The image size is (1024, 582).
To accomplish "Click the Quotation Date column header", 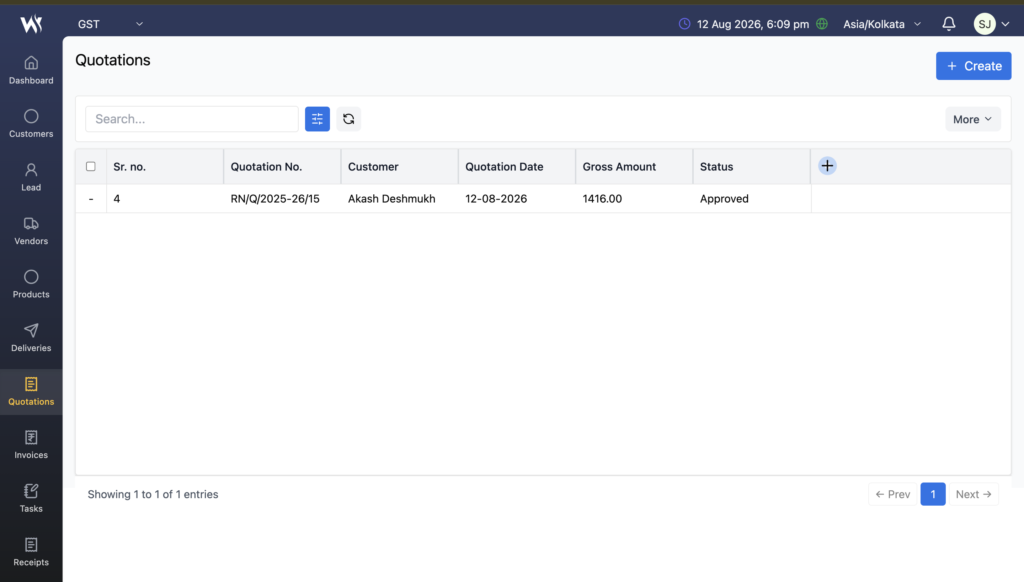I will pyautogui.click(x=517, y=167).
